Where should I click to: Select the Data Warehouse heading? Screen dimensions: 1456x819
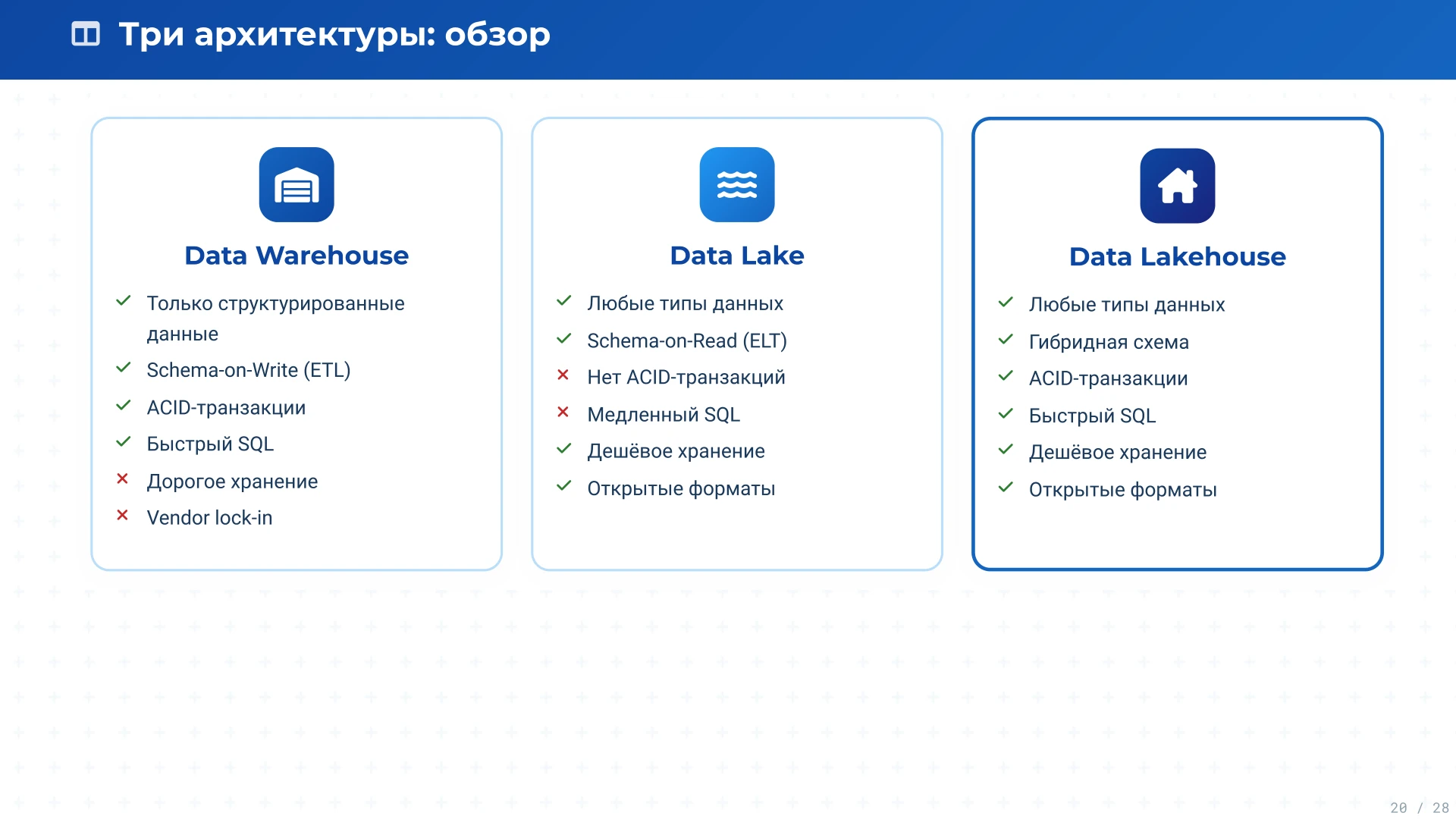297,256
